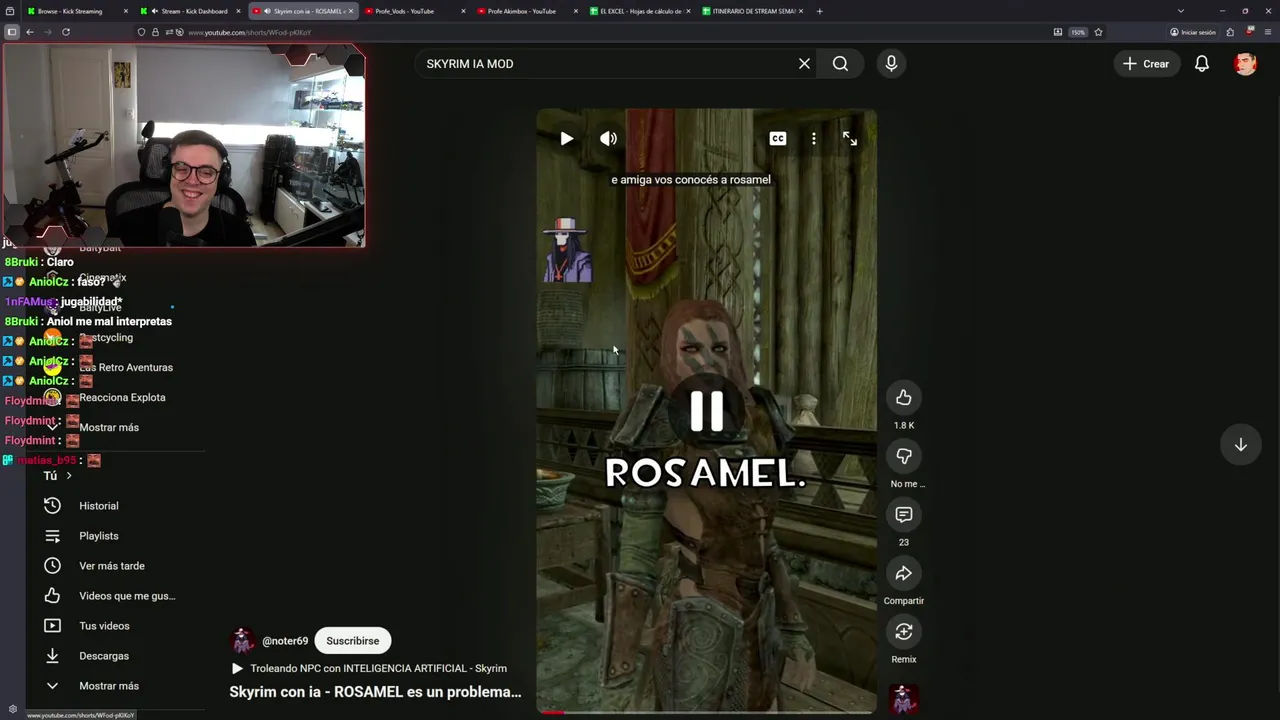Screen dimensions: 1280x720
Task: Switch to Stream - Kick Dashboard tab
Action: 190,11
